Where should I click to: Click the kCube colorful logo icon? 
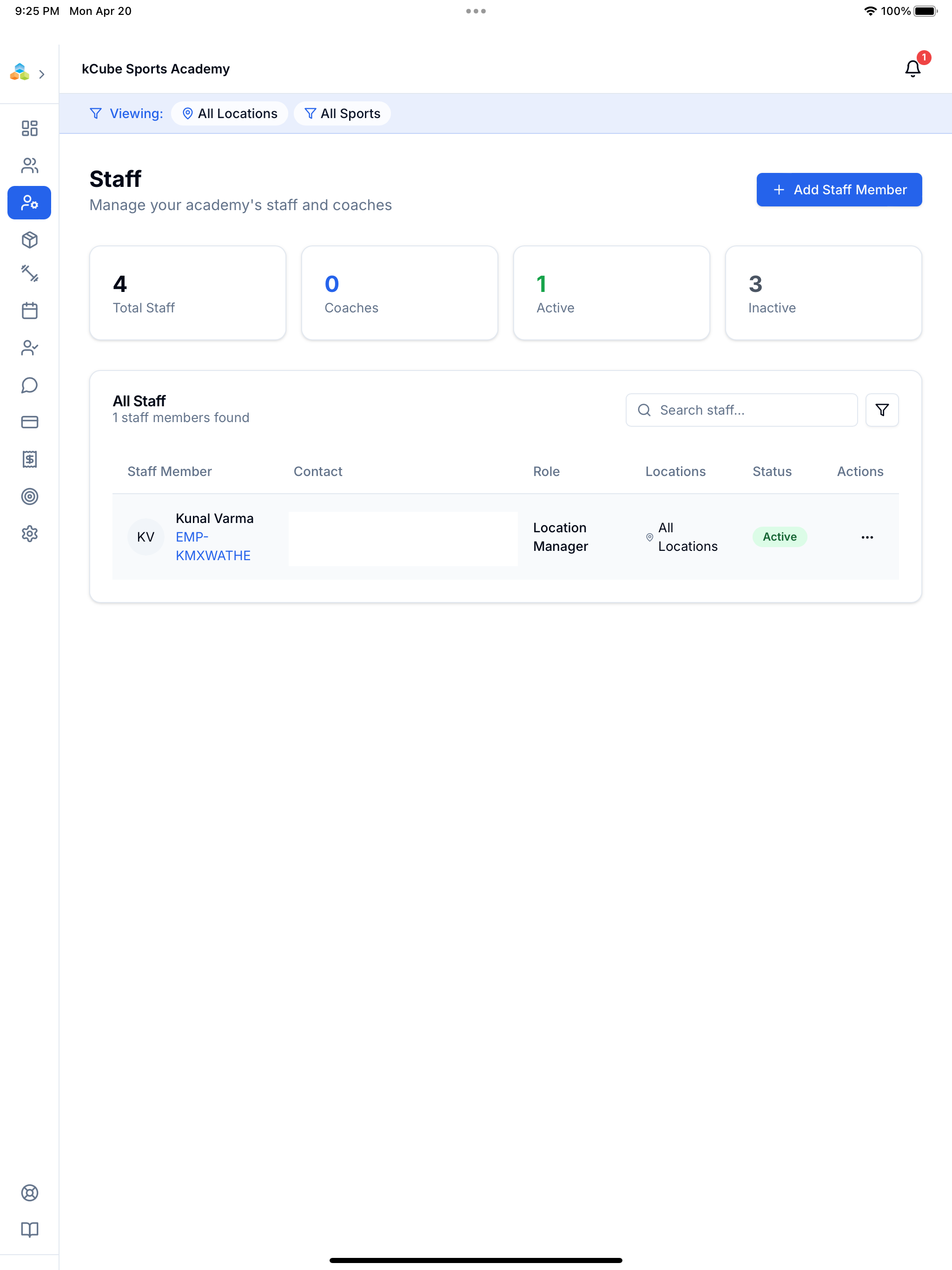pos(20,73)
